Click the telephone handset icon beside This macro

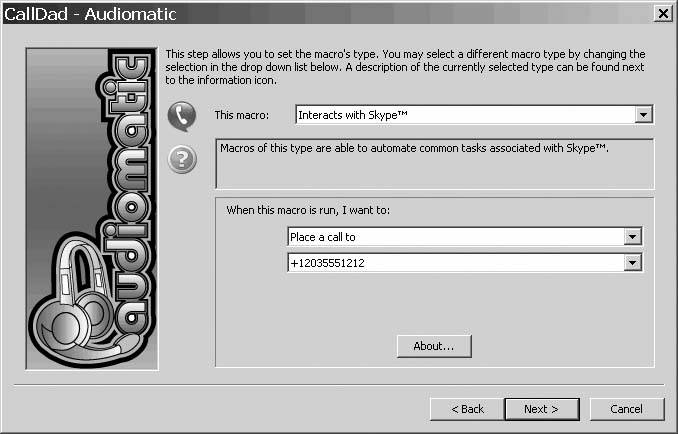[x=181, y=116]
